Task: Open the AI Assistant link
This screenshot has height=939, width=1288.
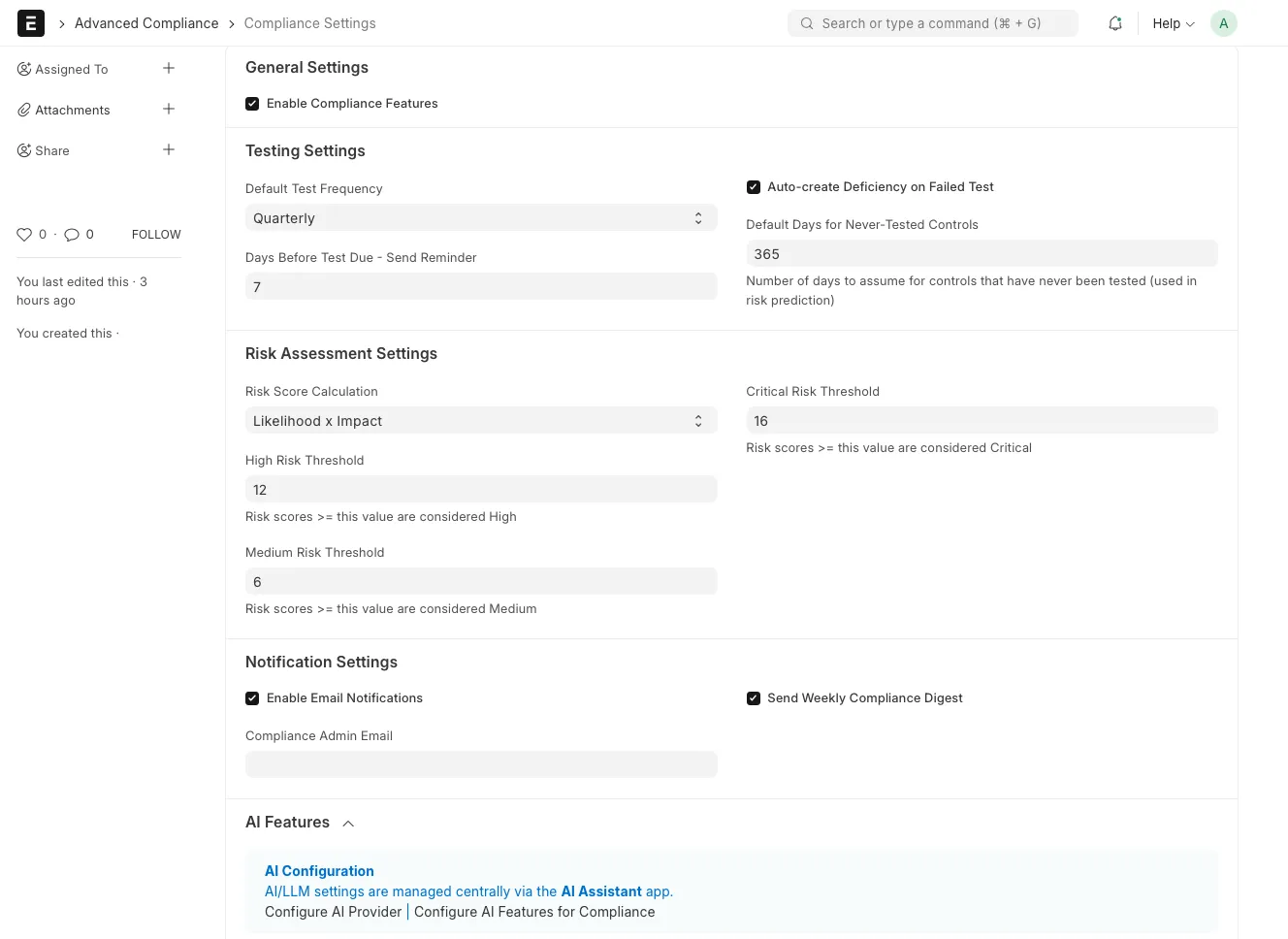Action: point(601,891)
